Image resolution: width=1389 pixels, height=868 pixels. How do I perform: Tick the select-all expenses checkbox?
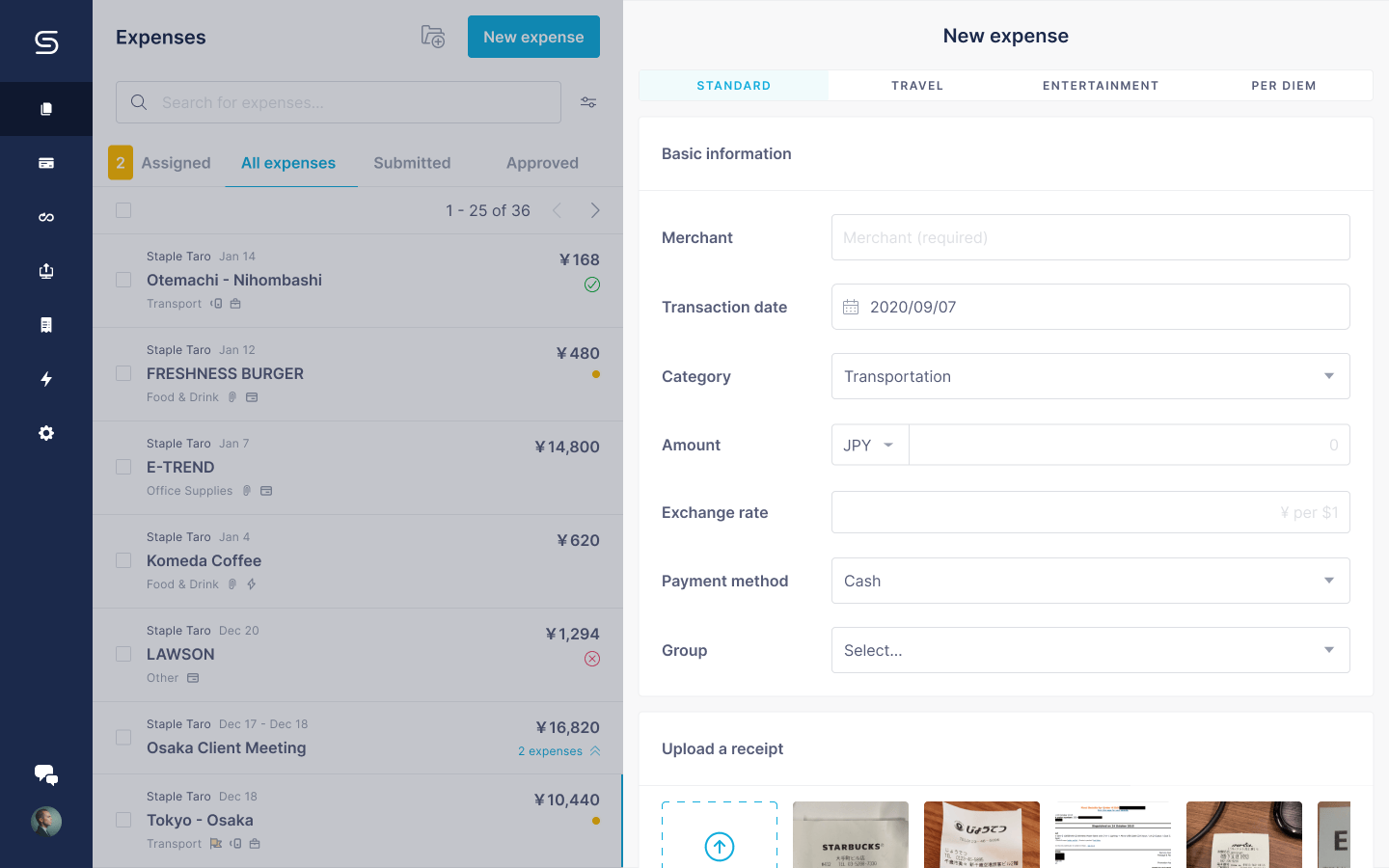pyautogui.click(x=123, y=210)
